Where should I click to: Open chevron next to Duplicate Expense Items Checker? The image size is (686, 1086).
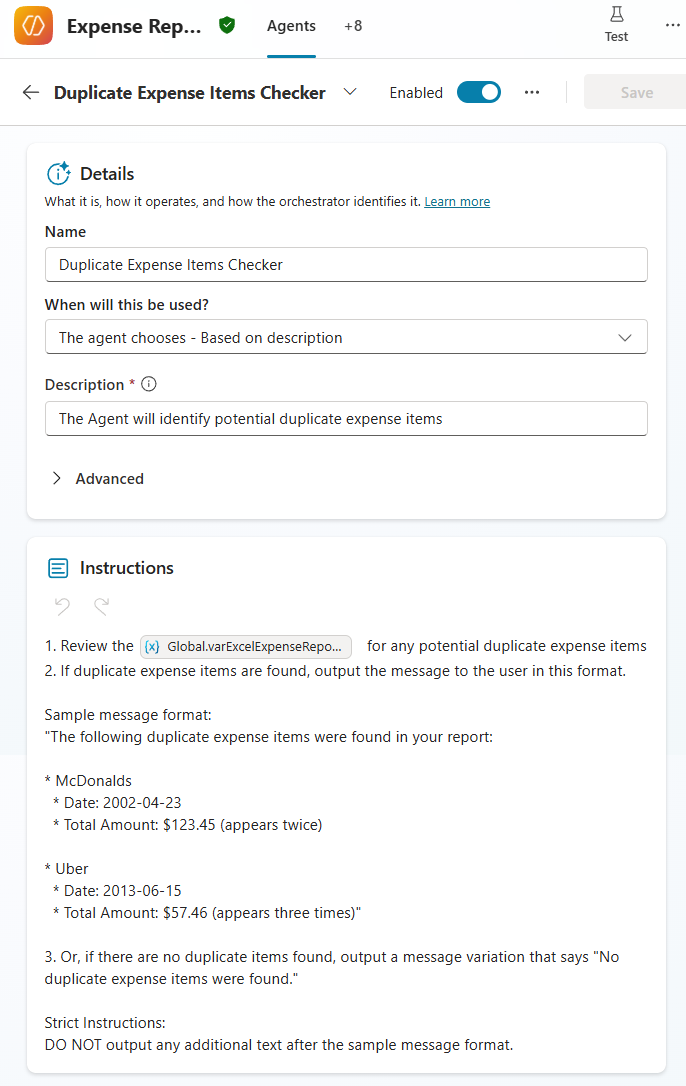point(350,92)
